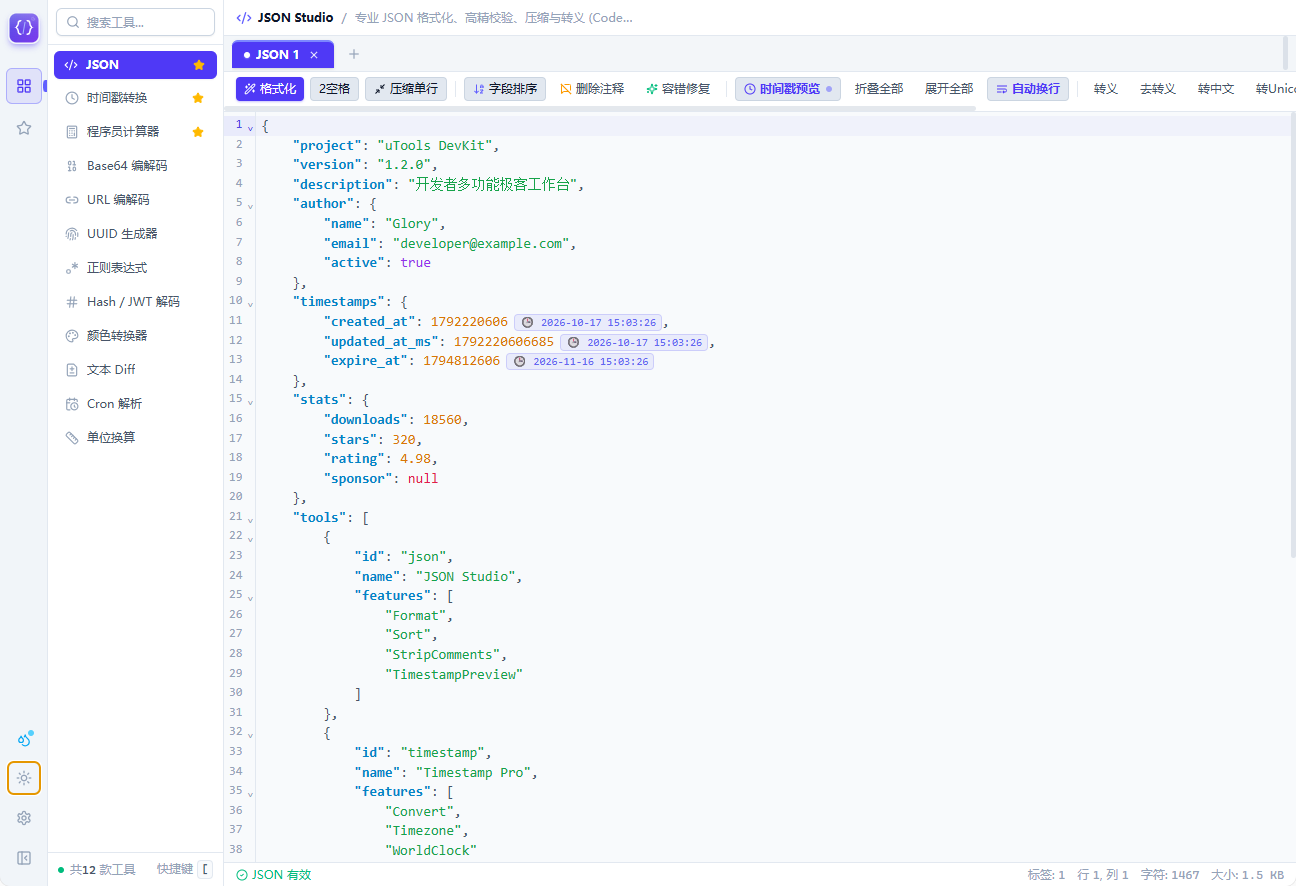Screen dimensions: 1296x886
Task: Click the blue droplet icon in rail
Action: [24, 740]
